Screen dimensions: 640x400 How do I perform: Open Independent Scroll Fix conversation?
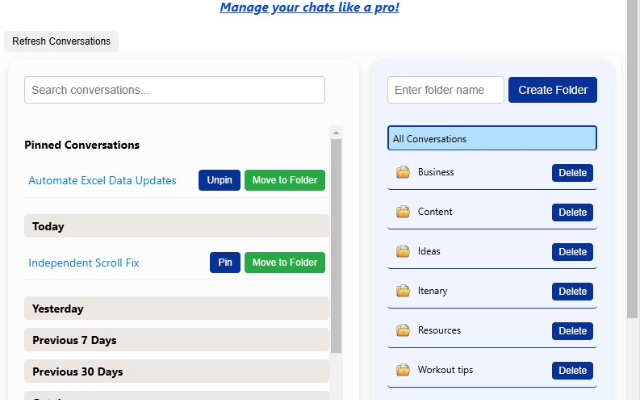(84, 263)
